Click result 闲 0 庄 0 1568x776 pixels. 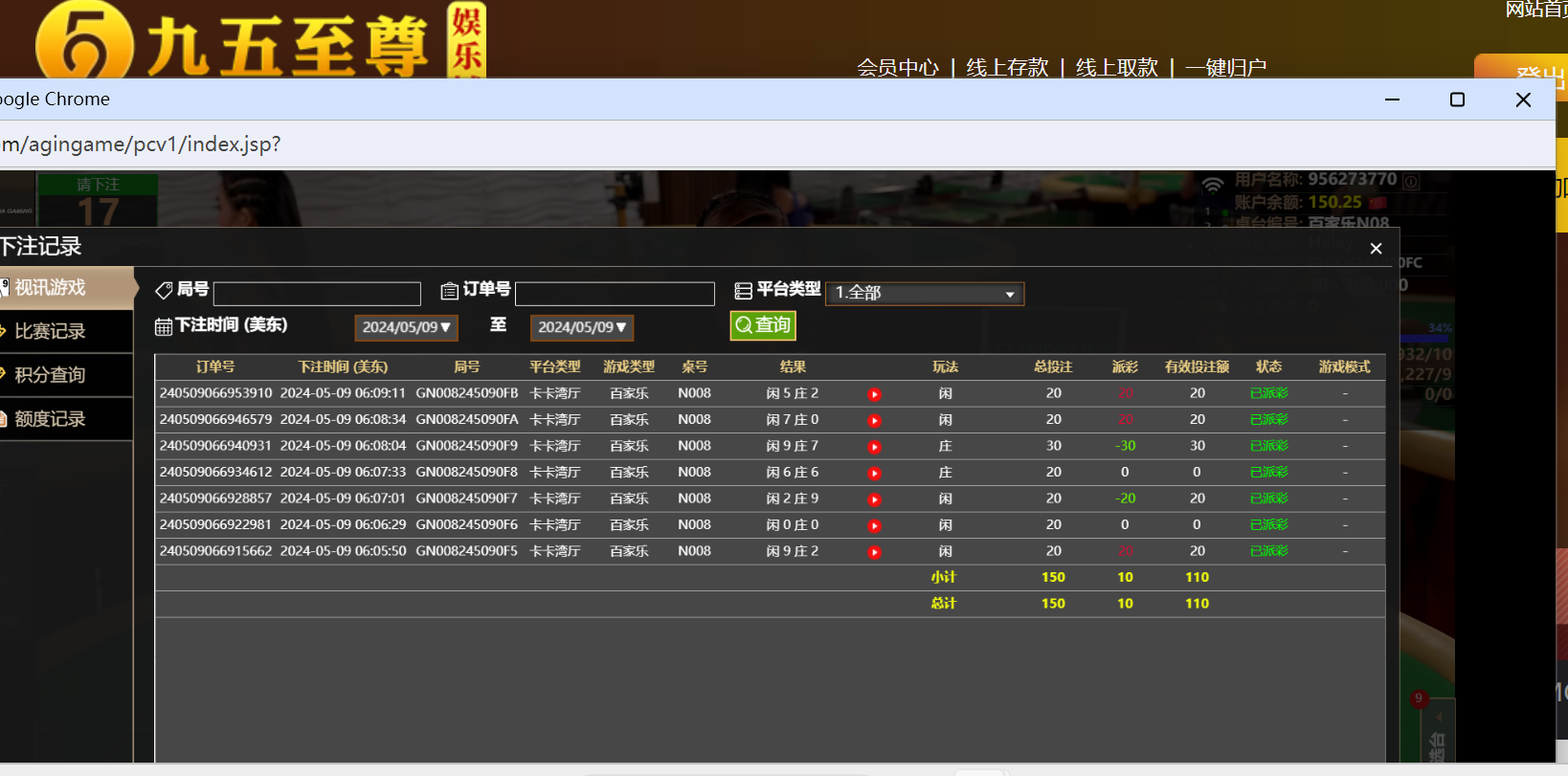(x=793, y=525)
